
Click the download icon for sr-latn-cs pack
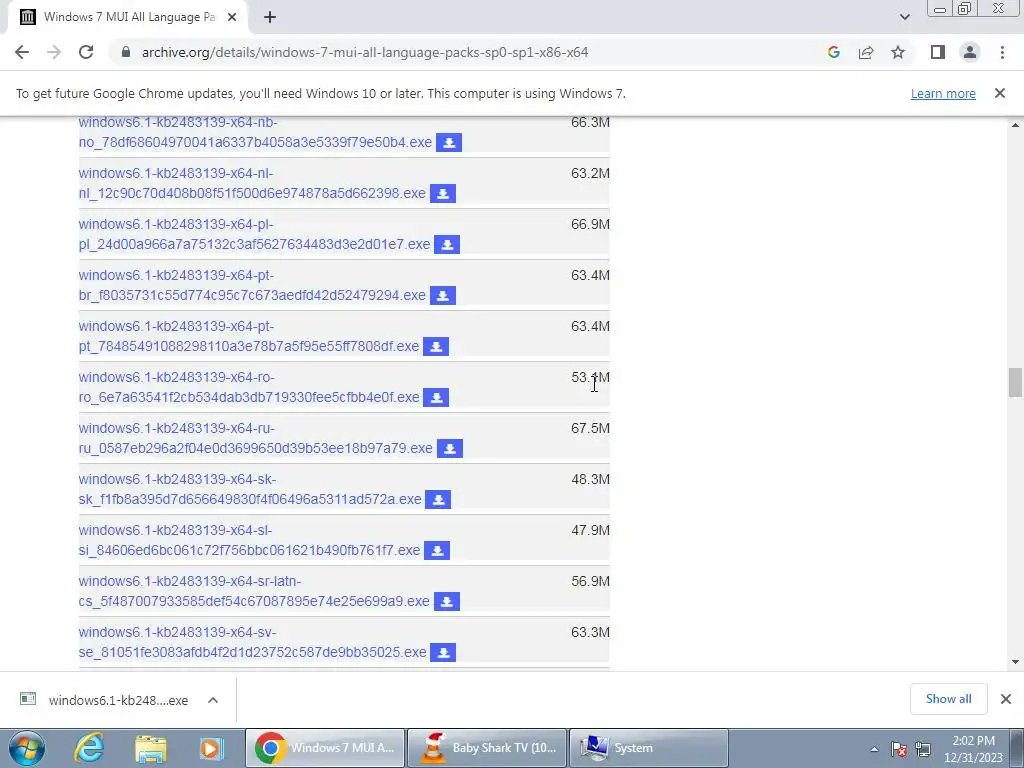(x=447, y=601)
